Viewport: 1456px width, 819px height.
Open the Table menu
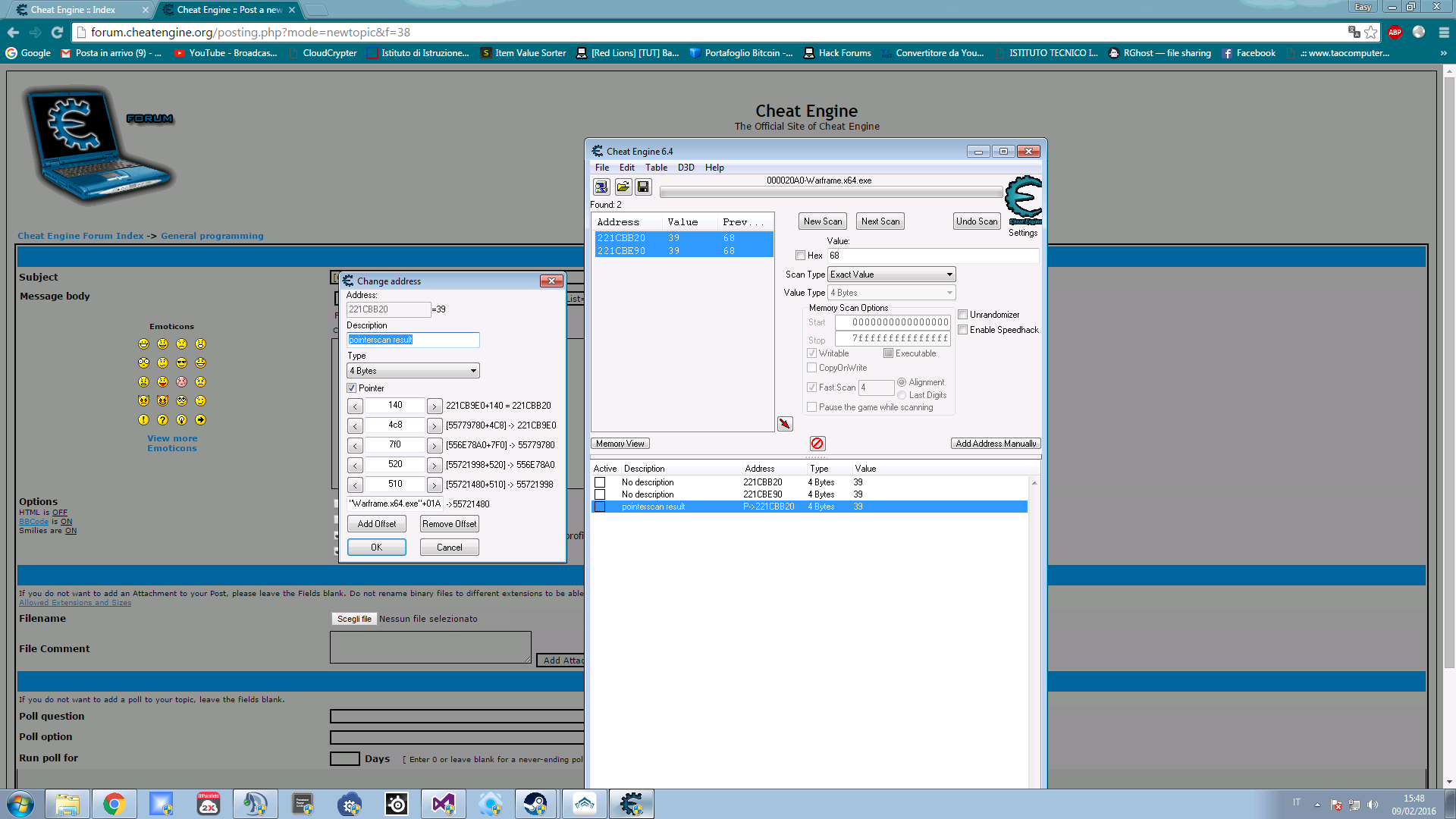[656, 167]
